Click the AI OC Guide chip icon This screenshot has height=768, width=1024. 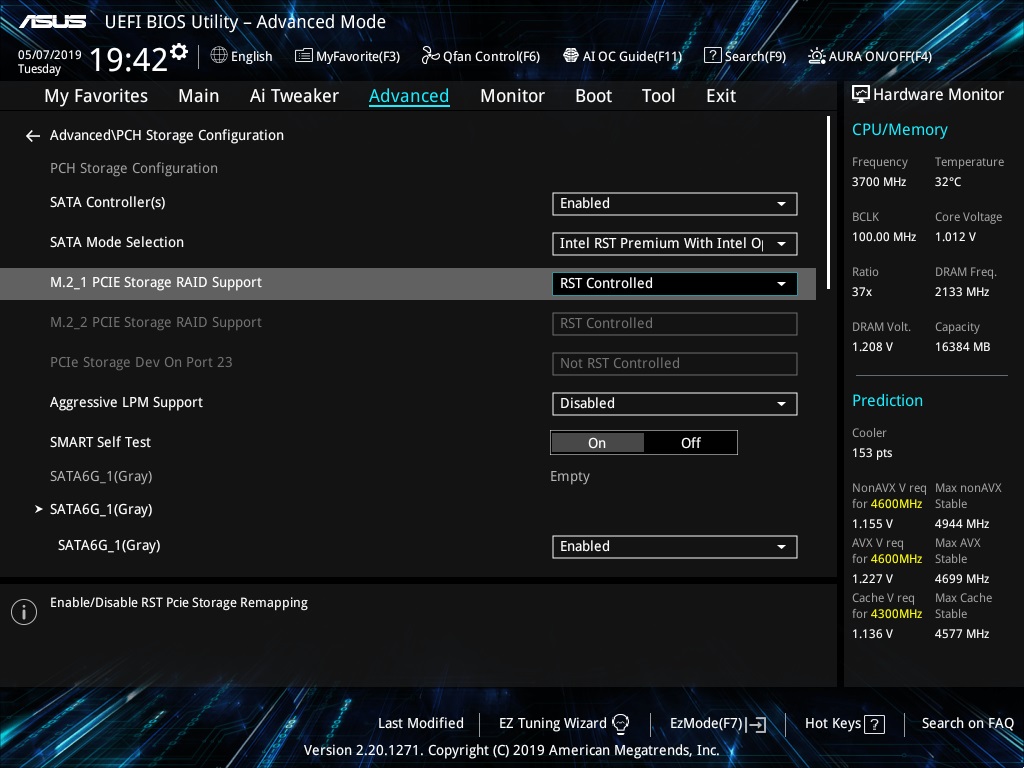pos(571,56)
